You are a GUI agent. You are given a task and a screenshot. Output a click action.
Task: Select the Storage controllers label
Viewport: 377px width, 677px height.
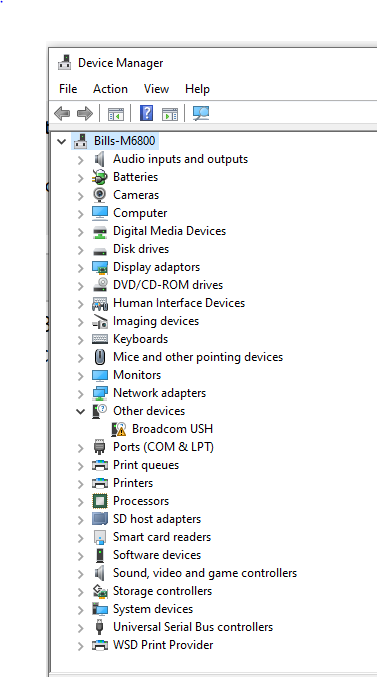pos(162,591)
